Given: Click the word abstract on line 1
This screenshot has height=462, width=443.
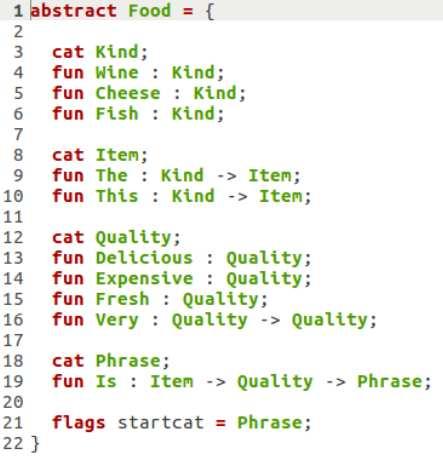Looking at the screenshot, I should 73,11.
